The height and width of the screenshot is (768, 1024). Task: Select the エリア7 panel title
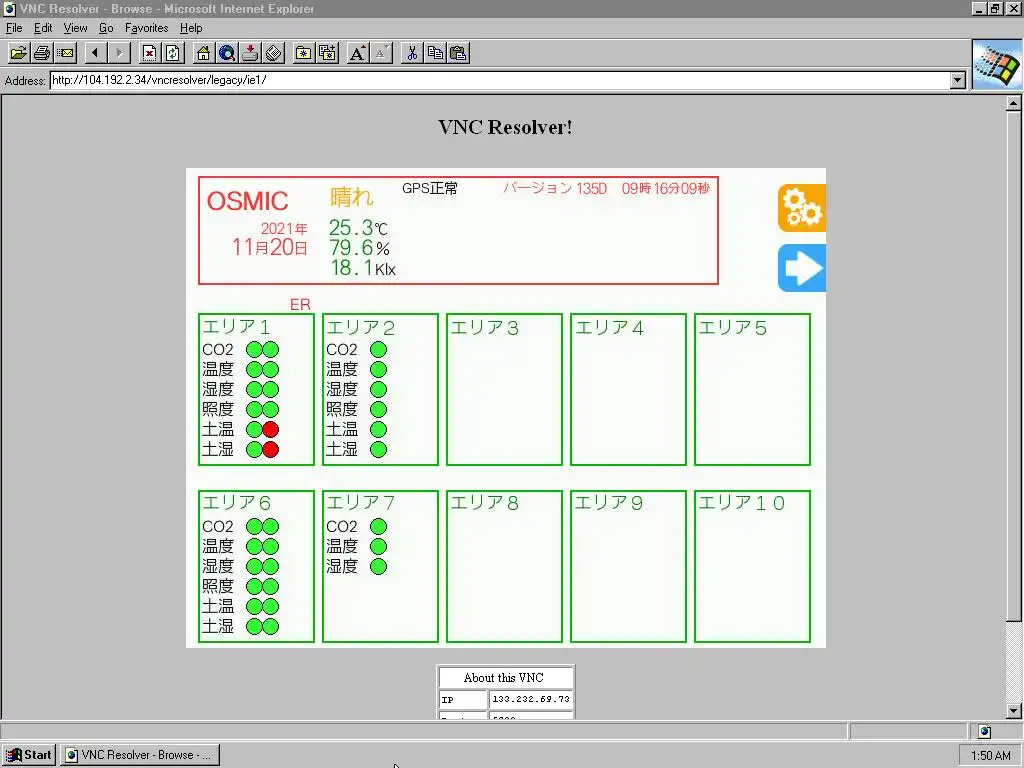[360, 503]
